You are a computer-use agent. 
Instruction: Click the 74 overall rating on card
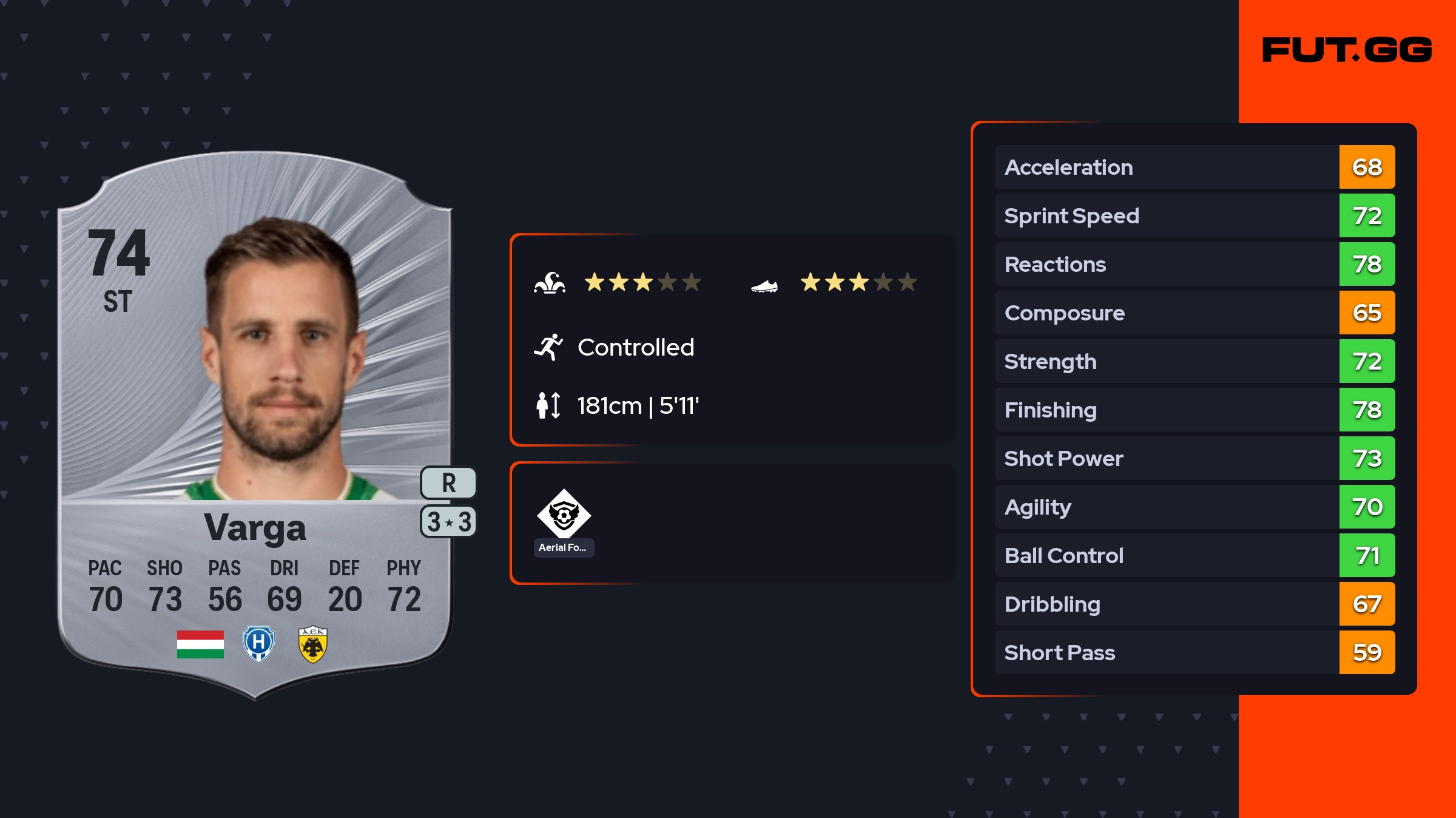119,252
